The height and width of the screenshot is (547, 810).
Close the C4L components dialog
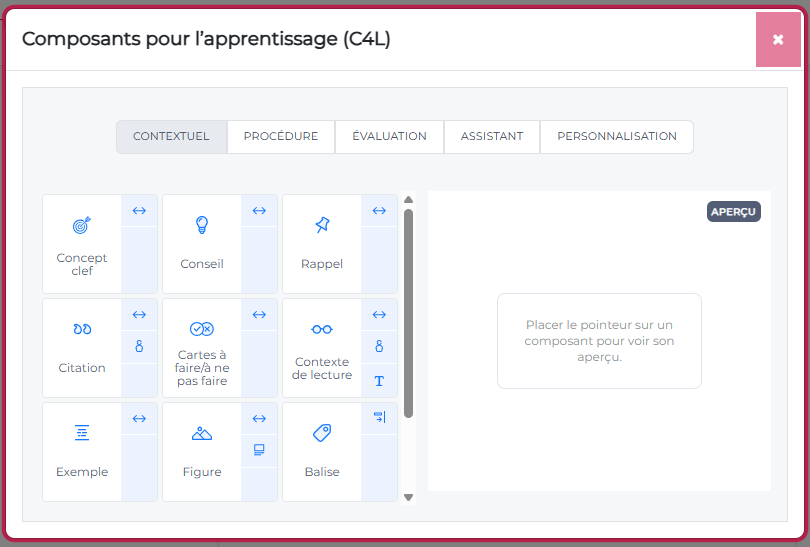(x=778, y=40)
